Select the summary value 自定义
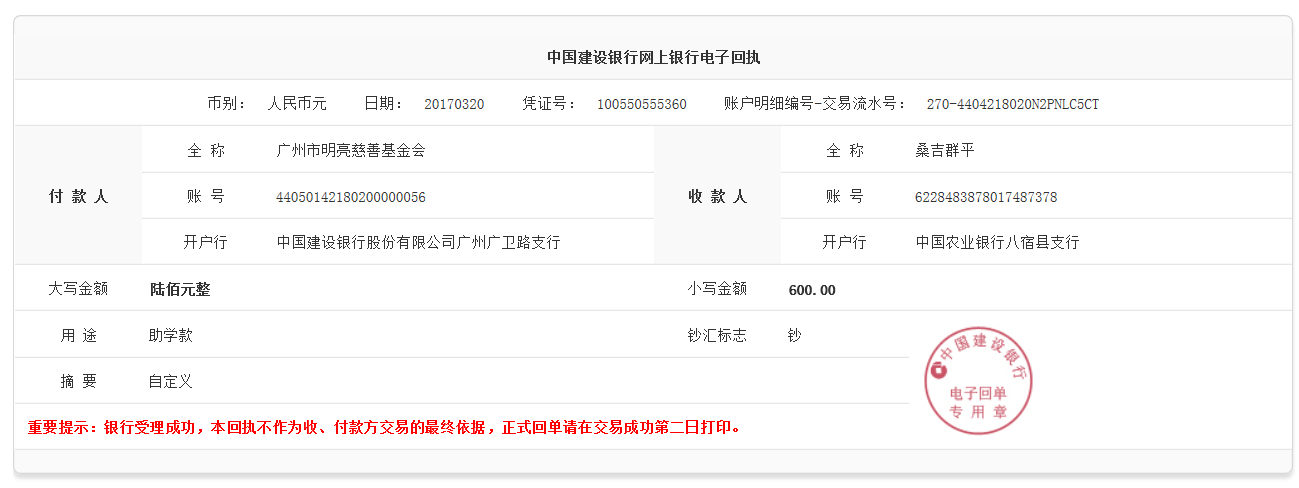The height and width of the screenshot is (488, 1299). [x=171, y=381]
